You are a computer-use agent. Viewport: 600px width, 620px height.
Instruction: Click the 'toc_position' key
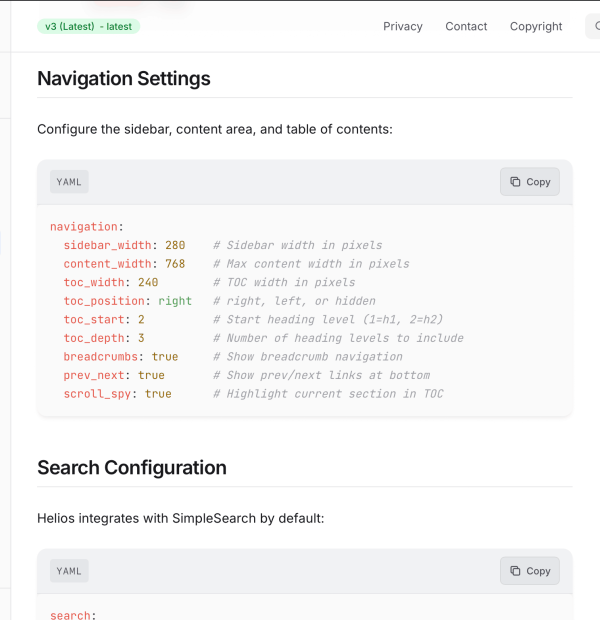104,301
